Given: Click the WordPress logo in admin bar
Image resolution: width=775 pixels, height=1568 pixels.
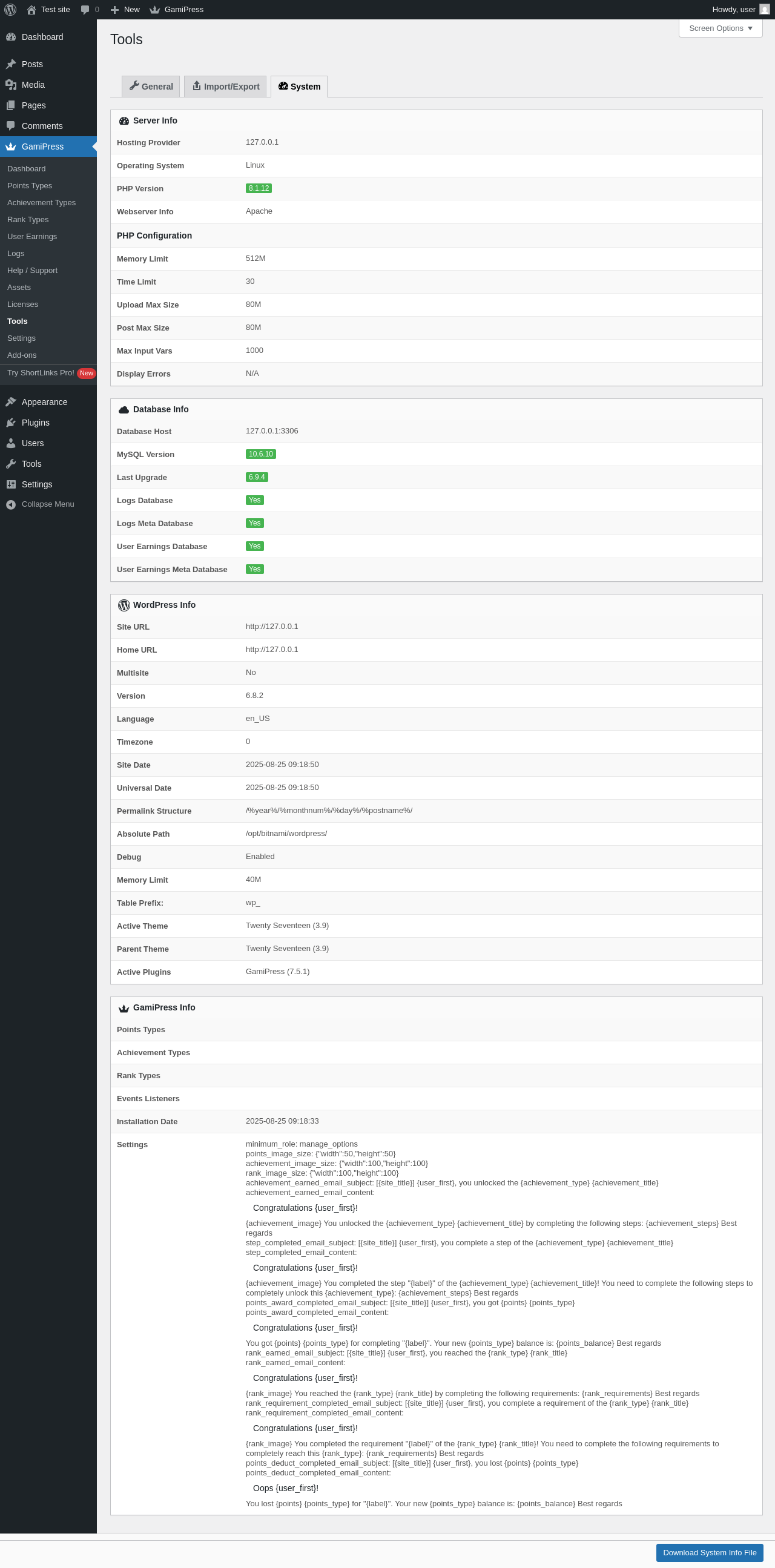Looking at the screenshot, I should [10, 10].
